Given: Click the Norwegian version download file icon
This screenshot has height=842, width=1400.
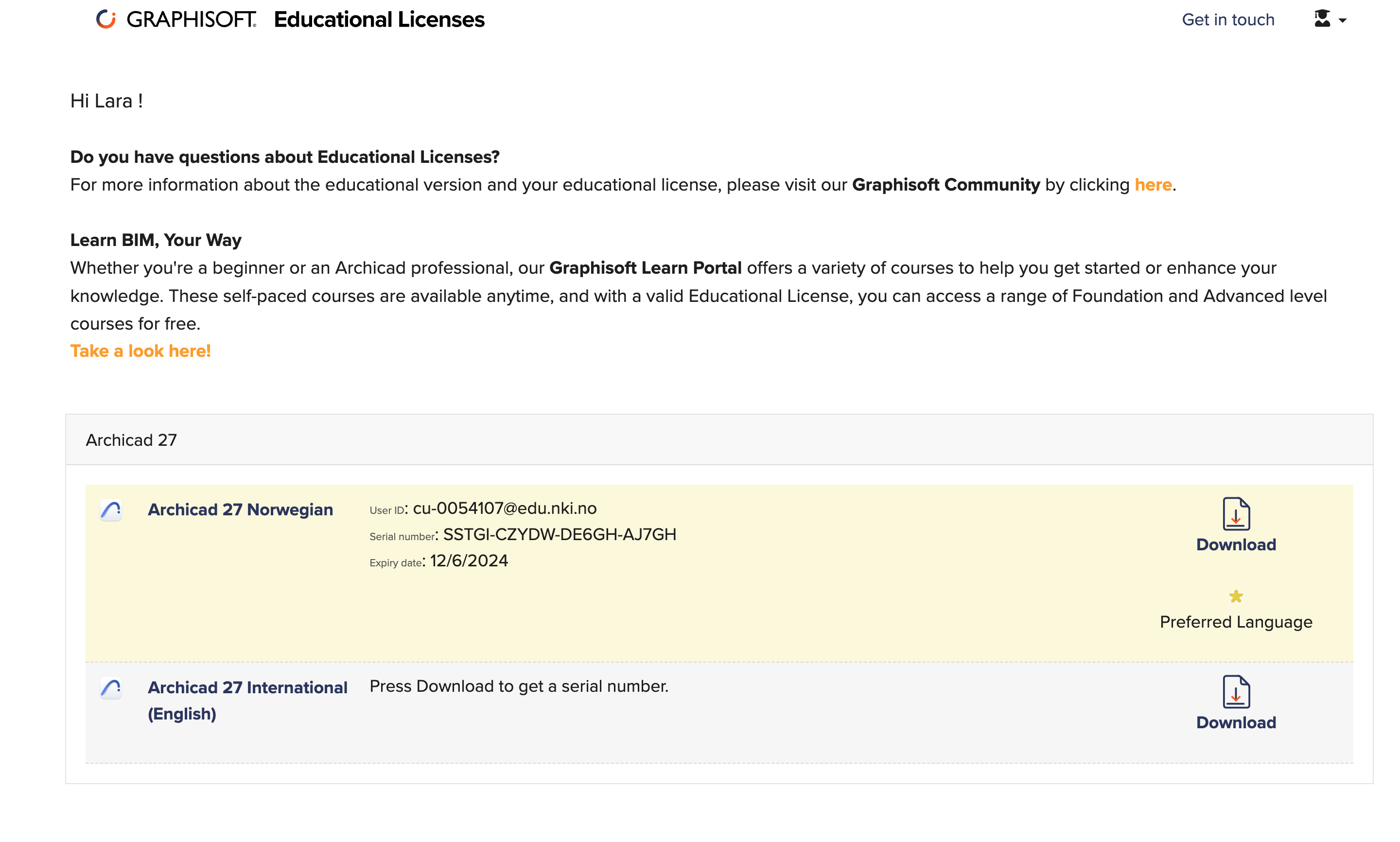Looking at the screenshot, I should tap(1236, 513).
